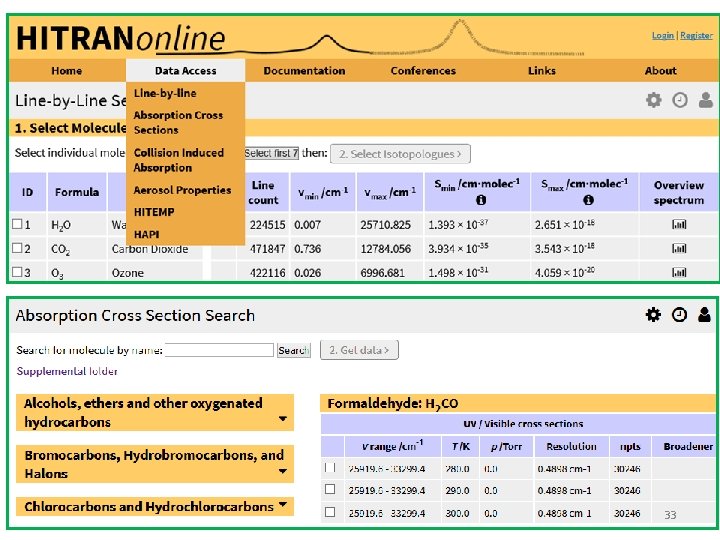
Task: Click Ozone name cell
Action: [128, 273]
